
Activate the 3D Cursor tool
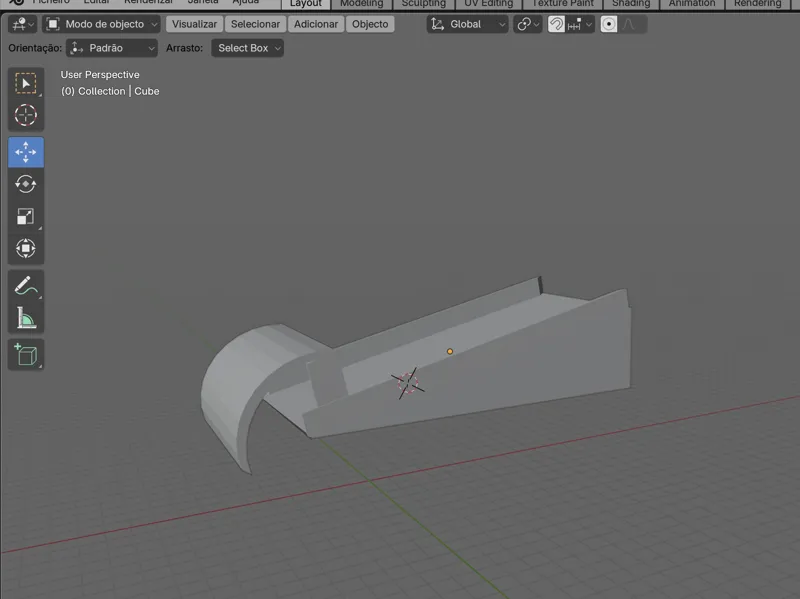[x=26, y=115]
